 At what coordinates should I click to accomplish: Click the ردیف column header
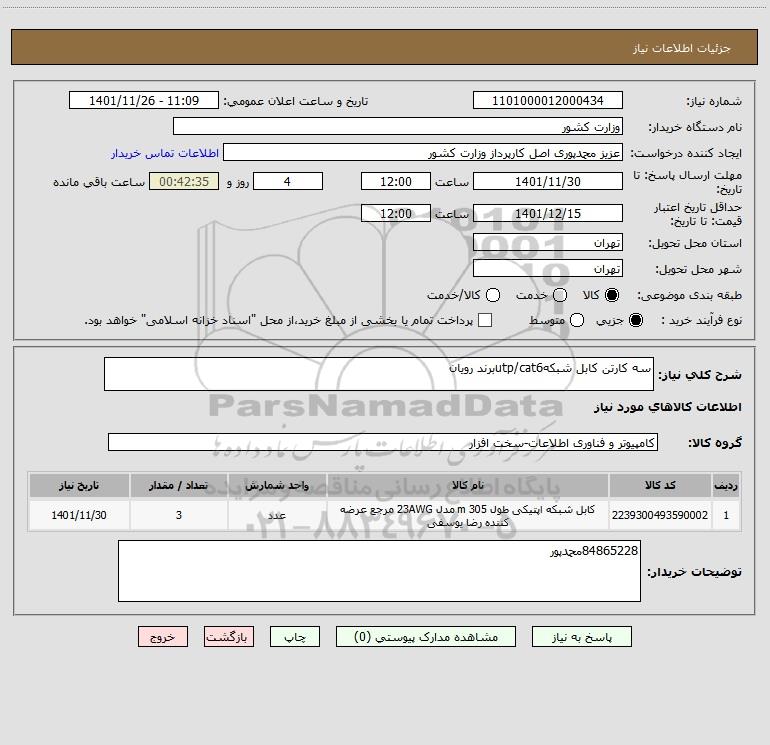click(x=726, y=485)
